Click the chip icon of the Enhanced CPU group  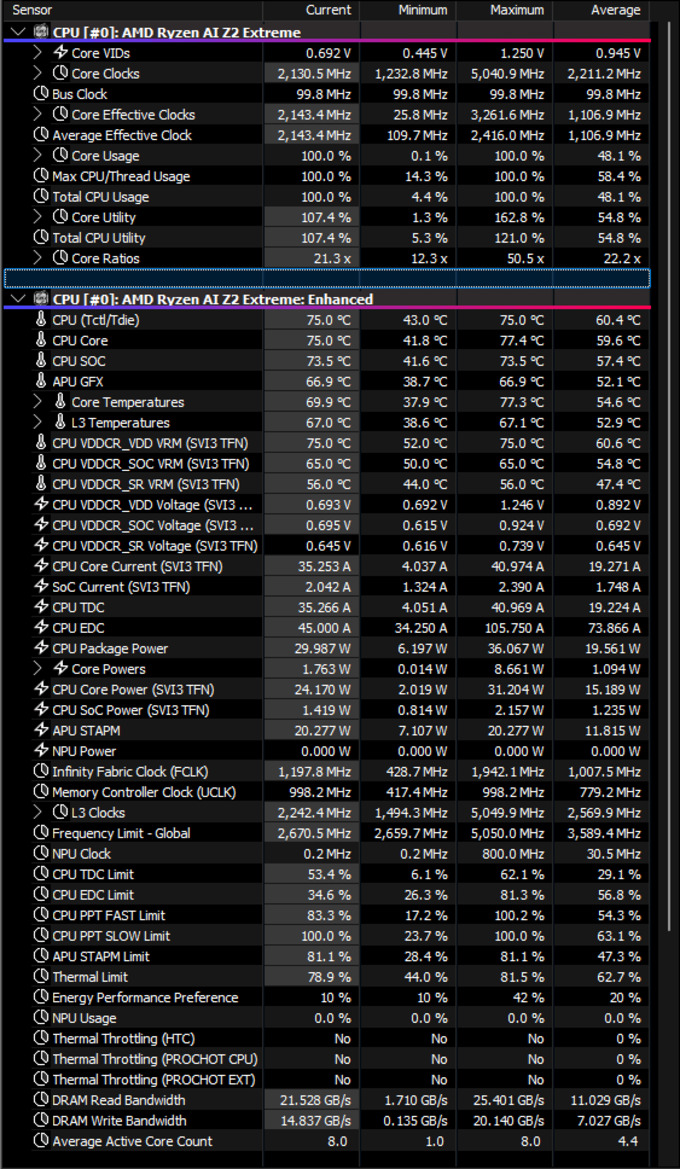click(41, 299)
